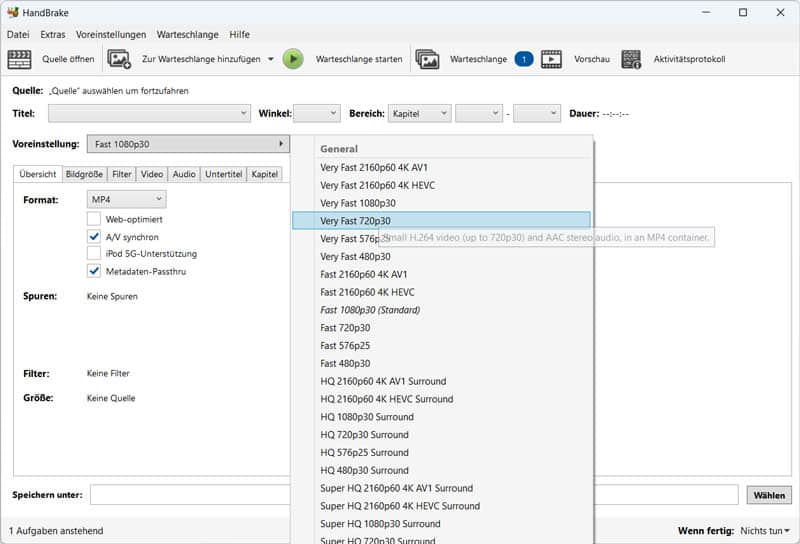Select Super HQ 2160p60 4K HEVC Surround preset
The image size is (800, 544).
click(x=441, y=506)
